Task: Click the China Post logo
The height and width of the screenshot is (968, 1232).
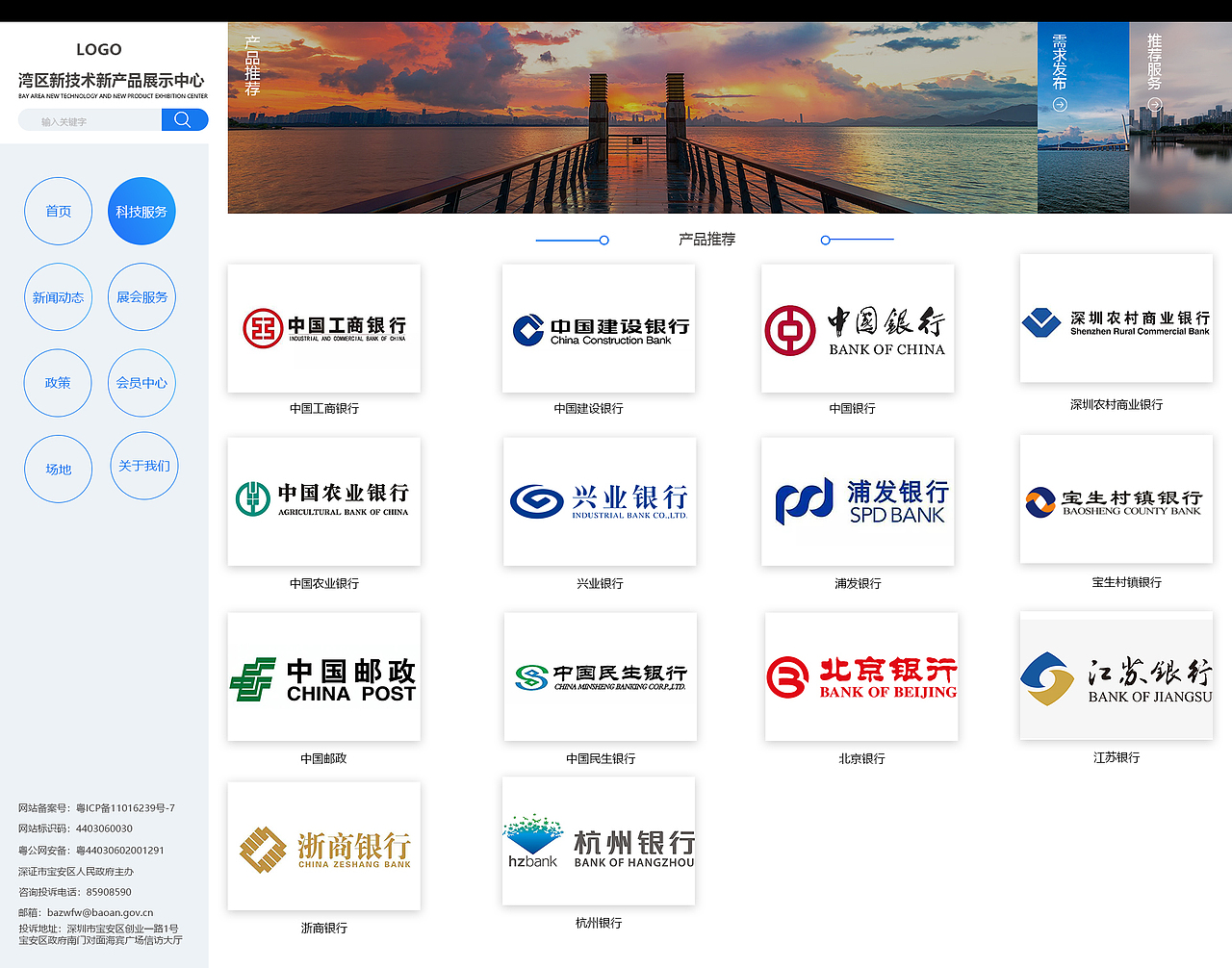Action: pyautogui.click(x=323, y=675)
